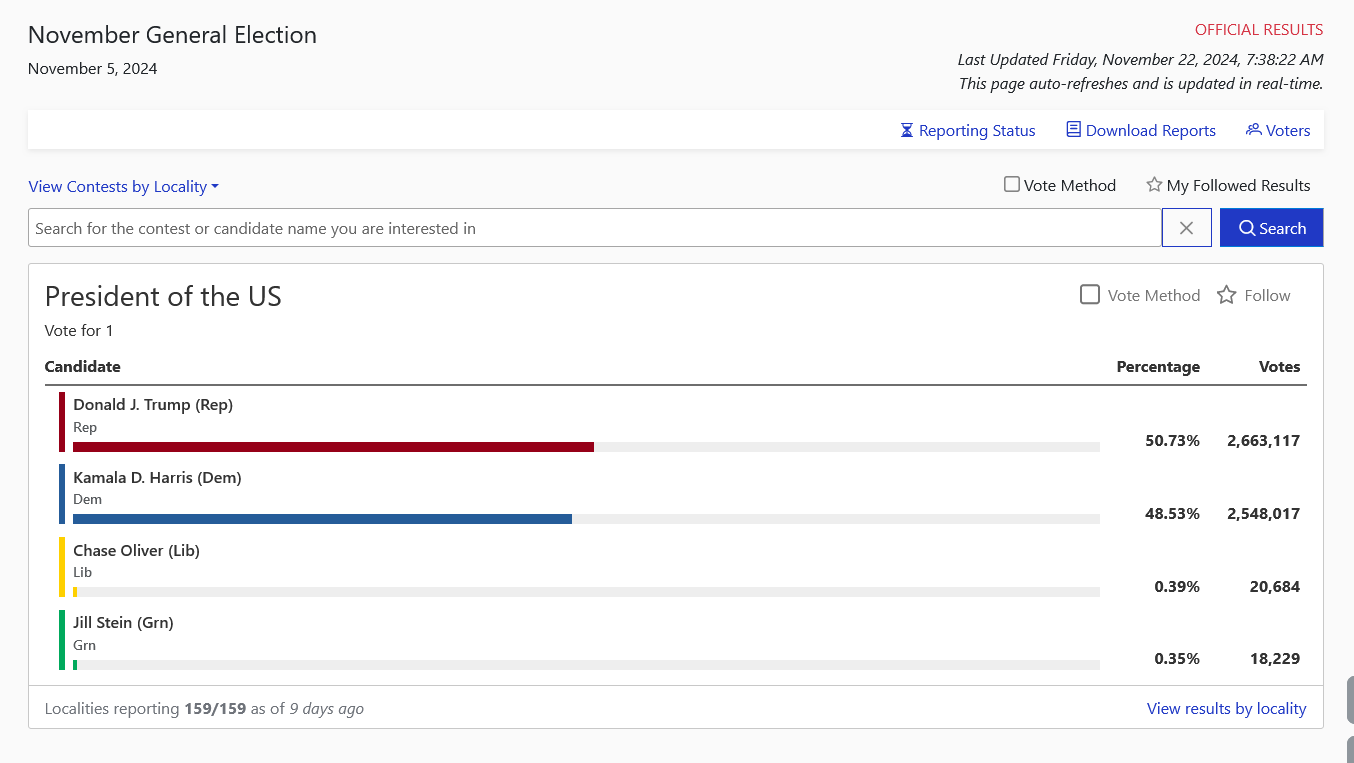
Task: Click the blue Search button
Action: 1272,228
